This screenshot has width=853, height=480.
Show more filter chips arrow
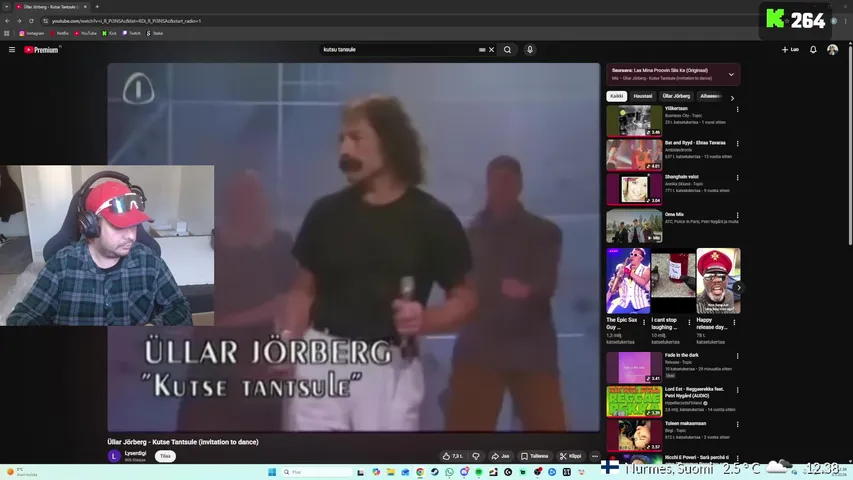[x=732, y=98]
